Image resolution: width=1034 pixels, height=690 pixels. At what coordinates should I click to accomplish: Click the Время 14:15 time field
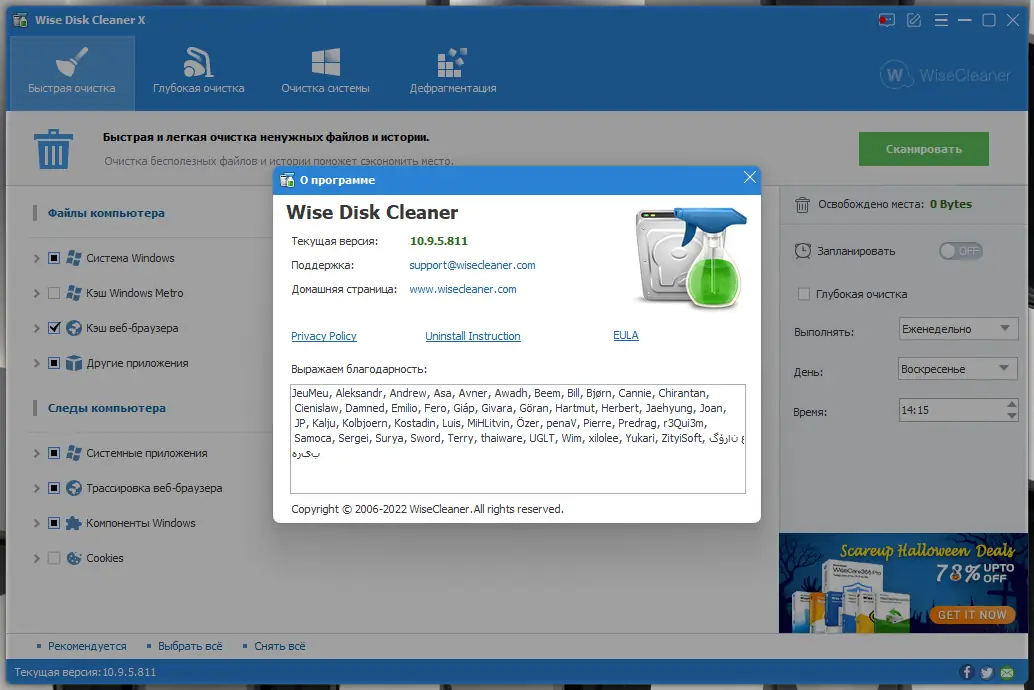952,410
